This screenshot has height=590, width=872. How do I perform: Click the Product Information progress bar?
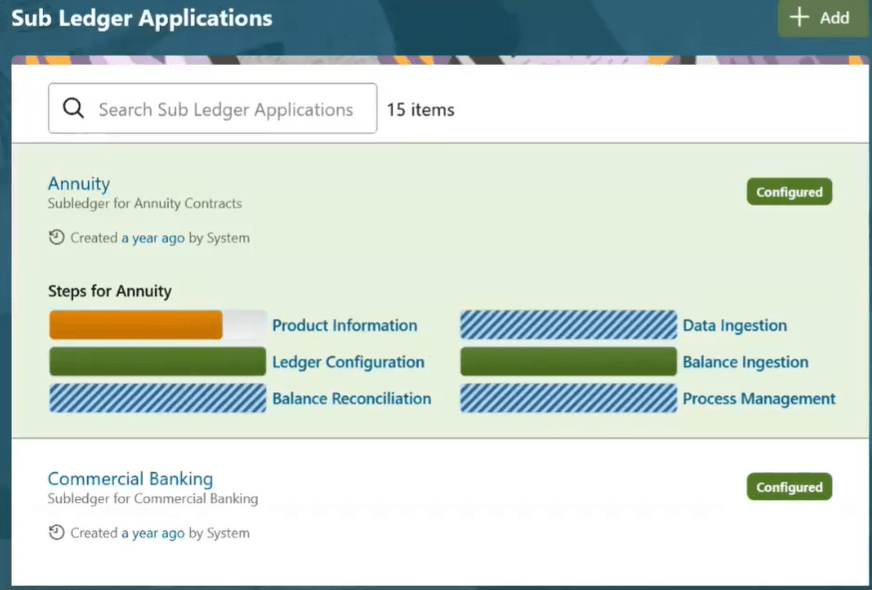pyautogui.click(x=157, y=324)
